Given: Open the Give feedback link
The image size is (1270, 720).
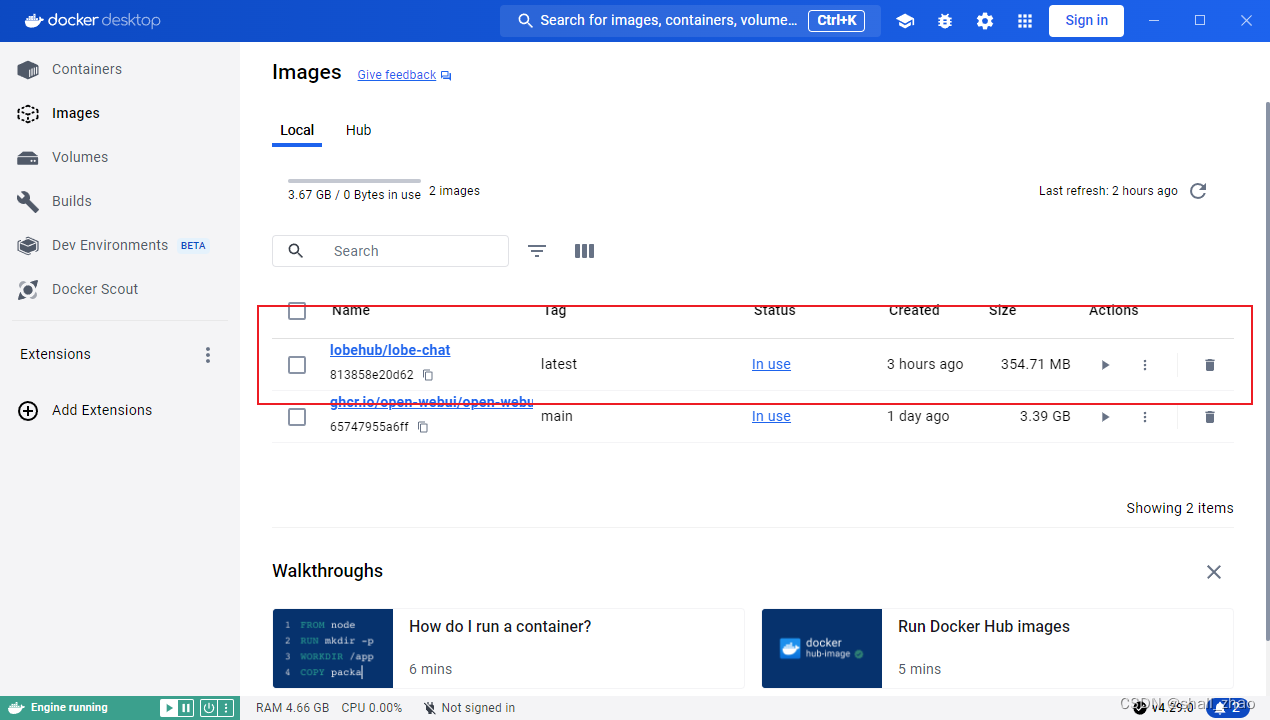Looking at the screenshot, I should (x=397, y=75).
